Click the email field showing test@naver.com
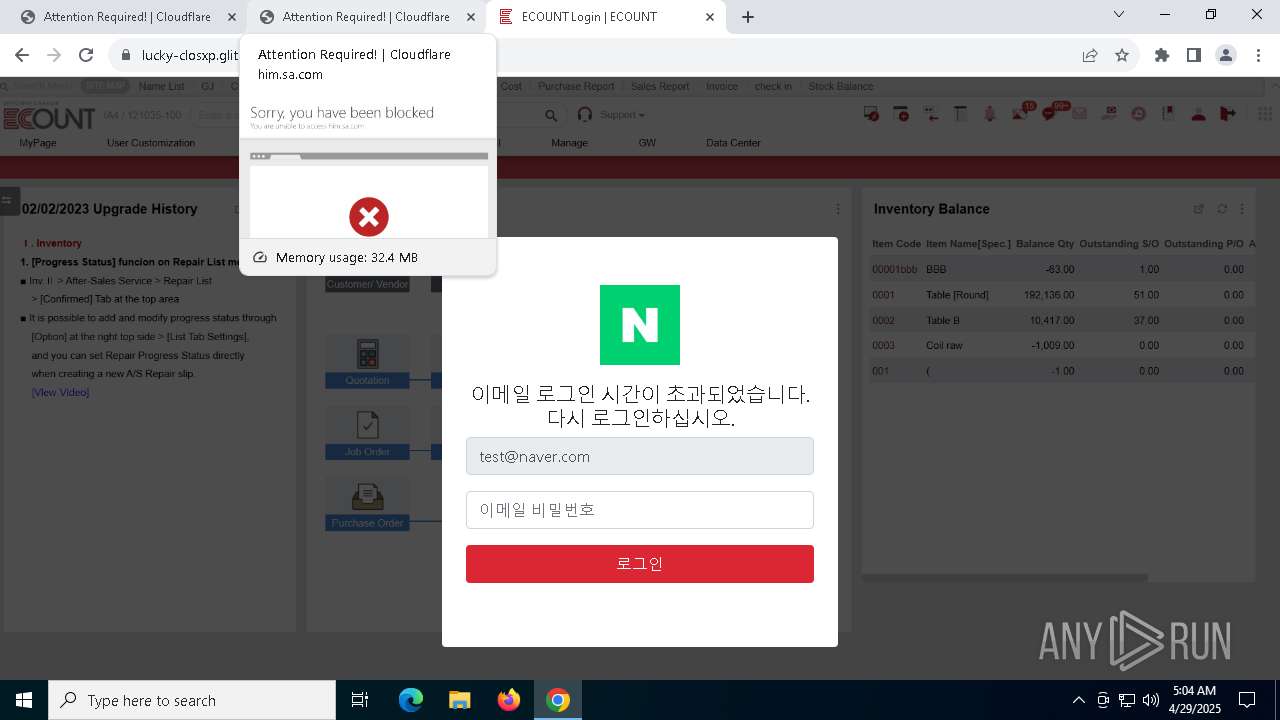 click(640, 456)
